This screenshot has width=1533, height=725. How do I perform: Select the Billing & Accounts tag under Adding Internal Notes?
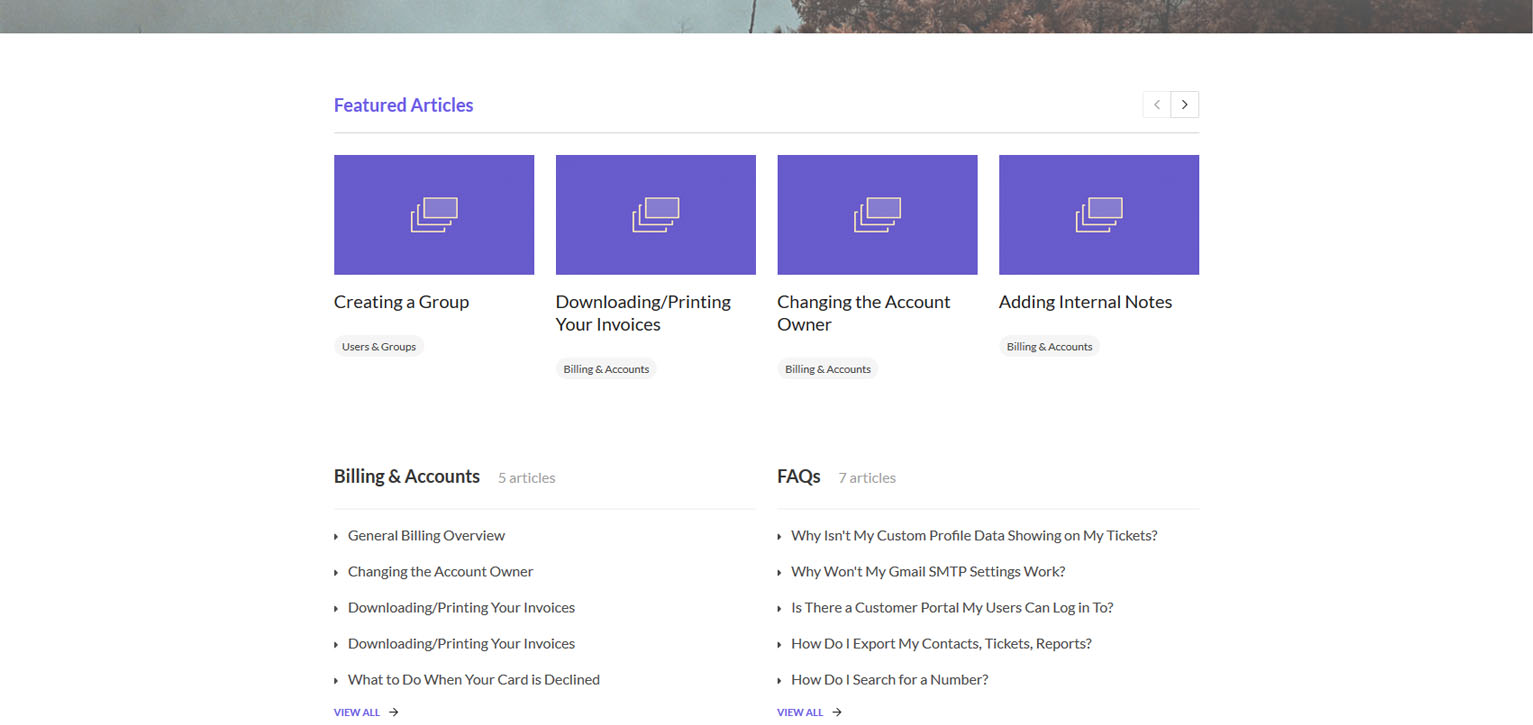click(x=1049, y=346)
